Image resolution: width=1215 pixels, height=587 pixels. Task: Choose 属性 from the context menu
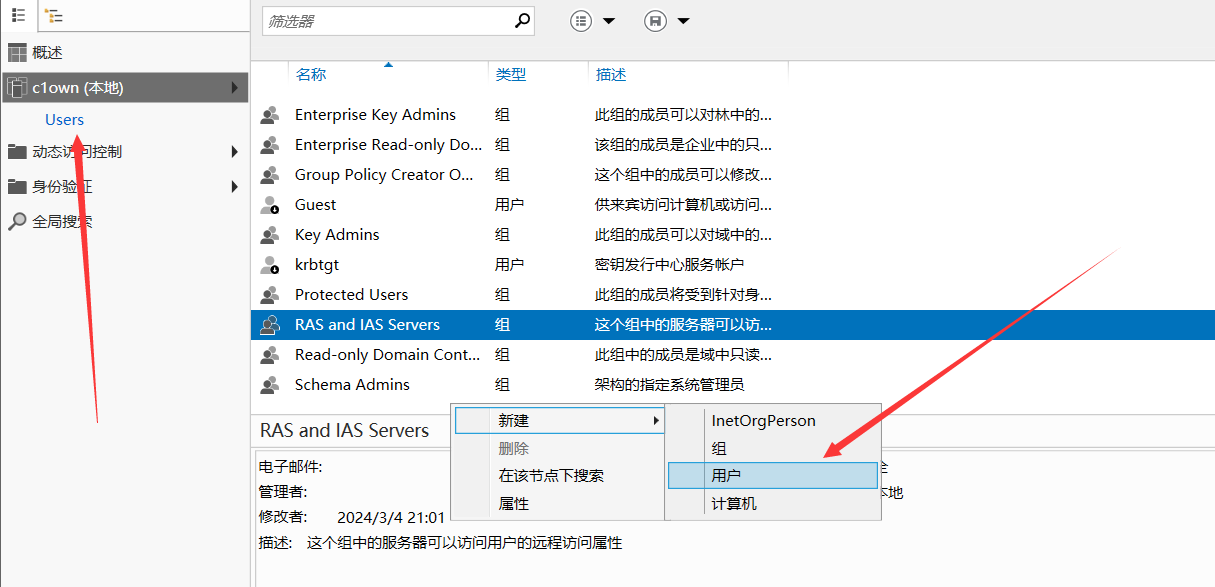(x=514, y=504)
